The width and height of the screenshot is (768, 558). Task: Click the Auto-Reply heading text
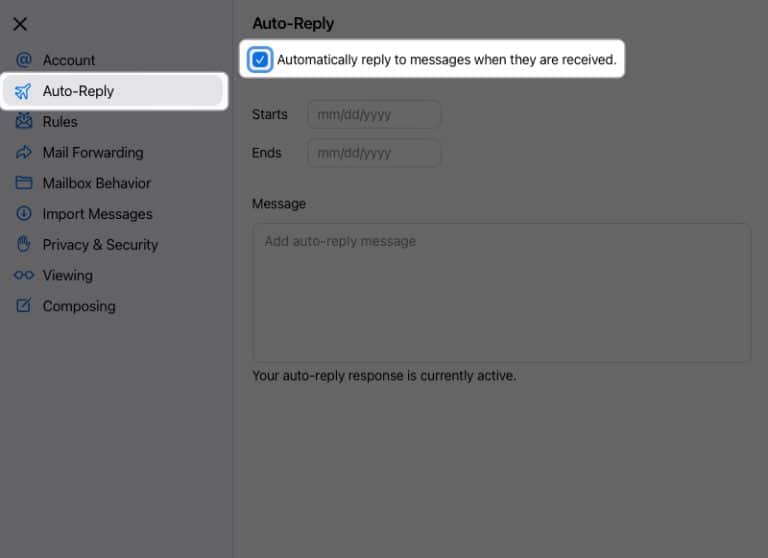click(293, 24)
